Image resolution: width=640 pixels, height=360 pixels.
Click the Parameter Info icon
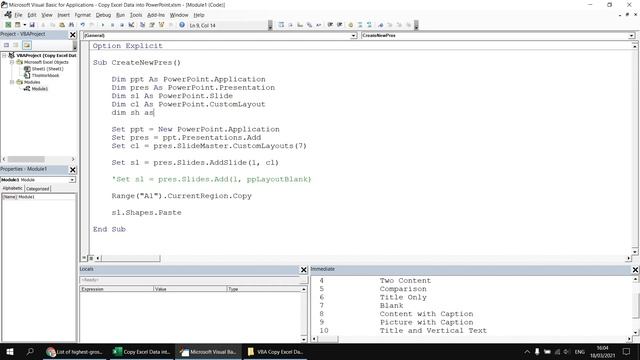pyautogui.click(x=309, y=25)
